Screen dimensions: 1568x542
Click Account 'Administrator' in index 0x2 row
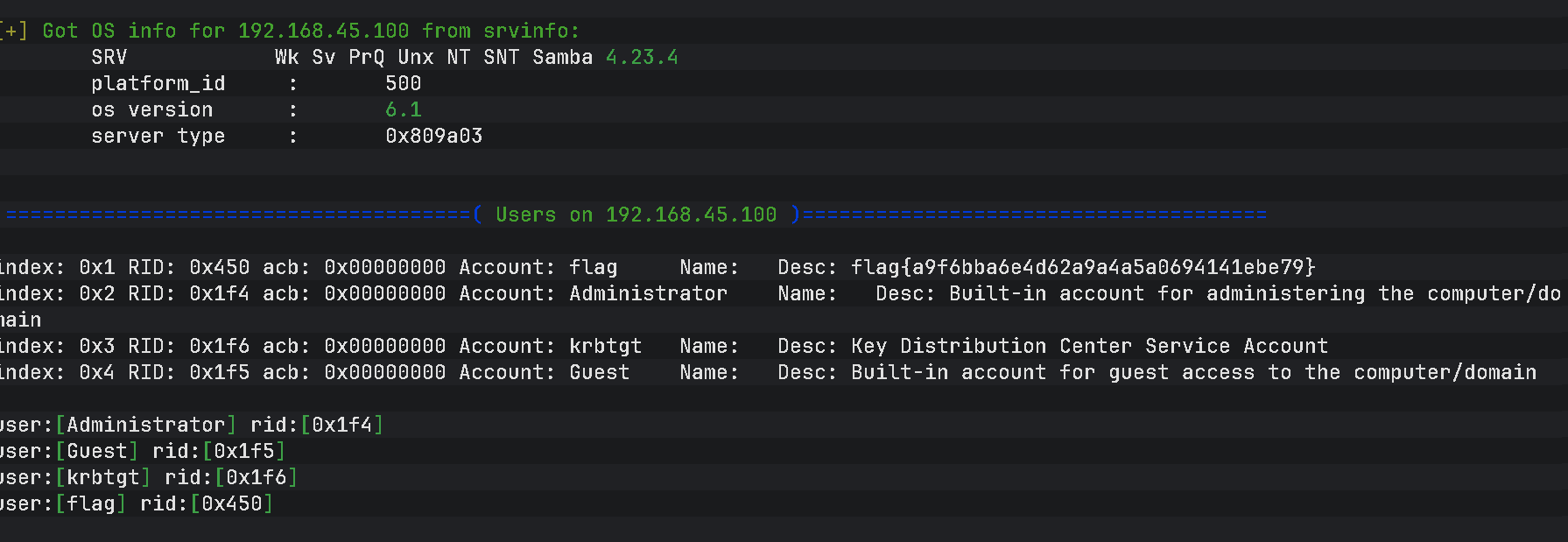point(649,293)
